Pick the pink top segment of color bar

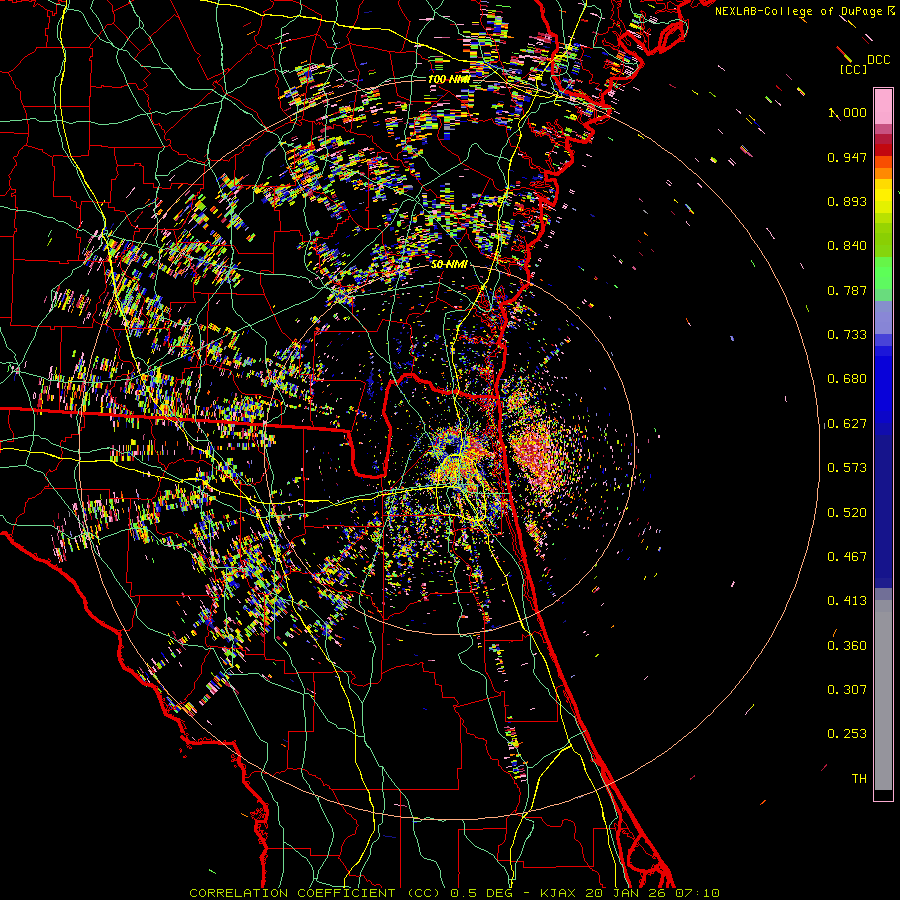pos(883,107)
